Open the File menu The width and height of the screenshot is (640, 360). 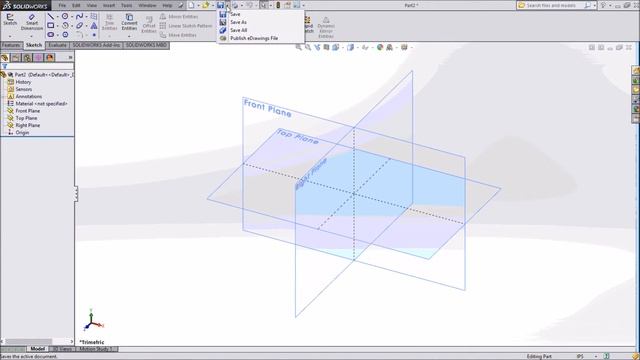pos(62,5)
